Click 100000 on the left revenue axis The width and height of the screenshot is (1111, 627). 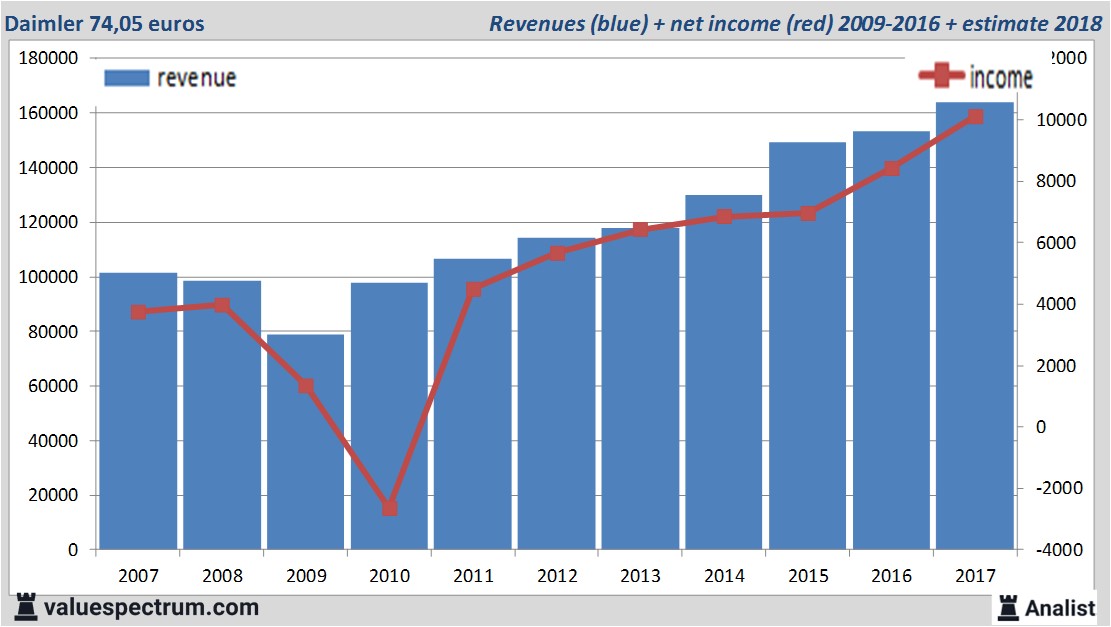click(48, 277)
